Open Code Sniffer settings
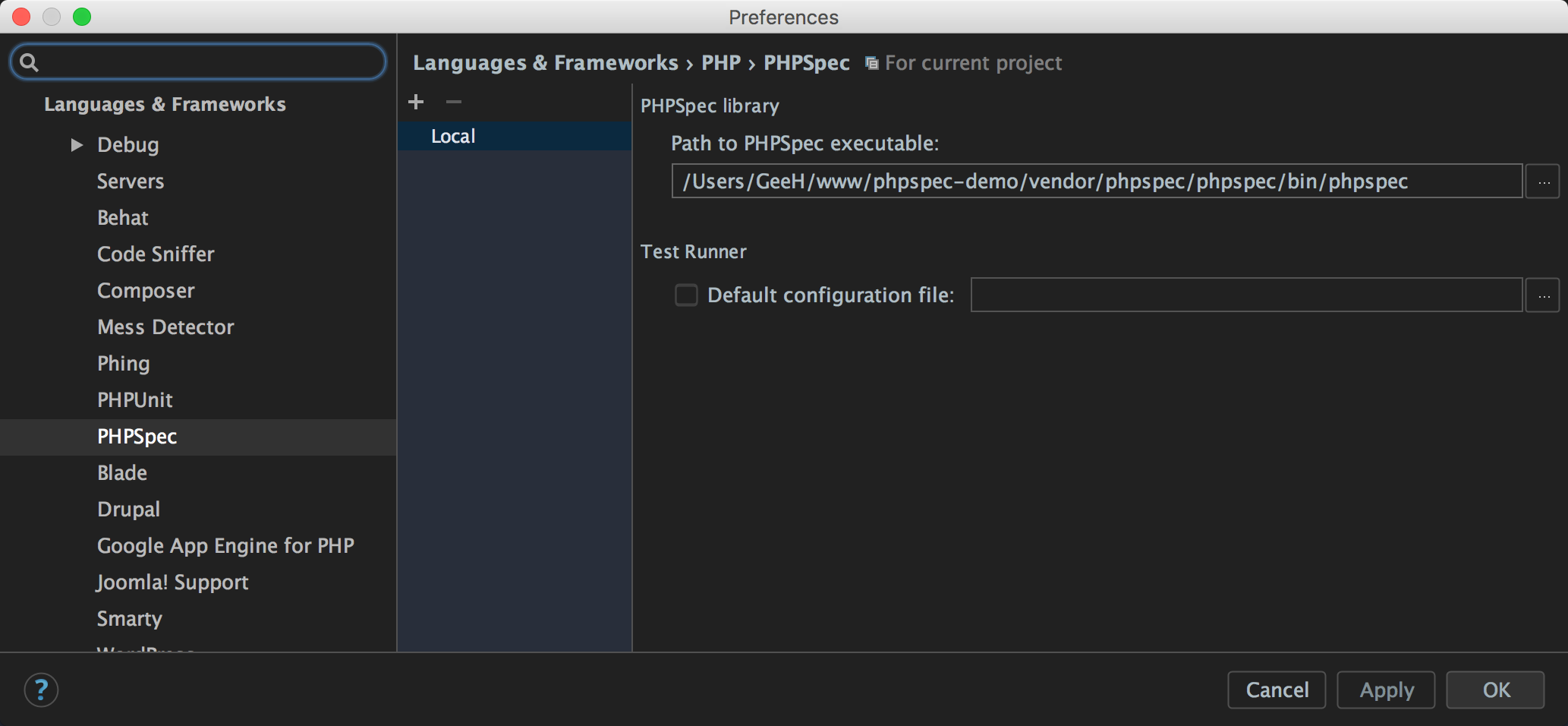 [156, 254]
